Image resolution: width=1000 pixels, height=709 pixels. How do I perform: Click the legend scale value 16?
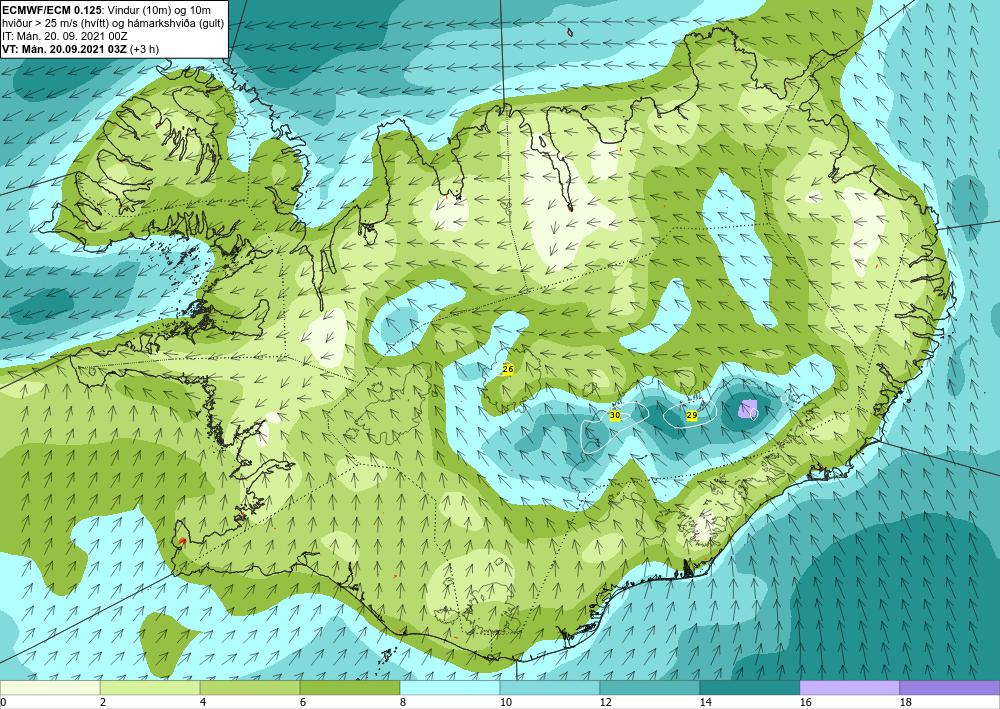point(805,702)
